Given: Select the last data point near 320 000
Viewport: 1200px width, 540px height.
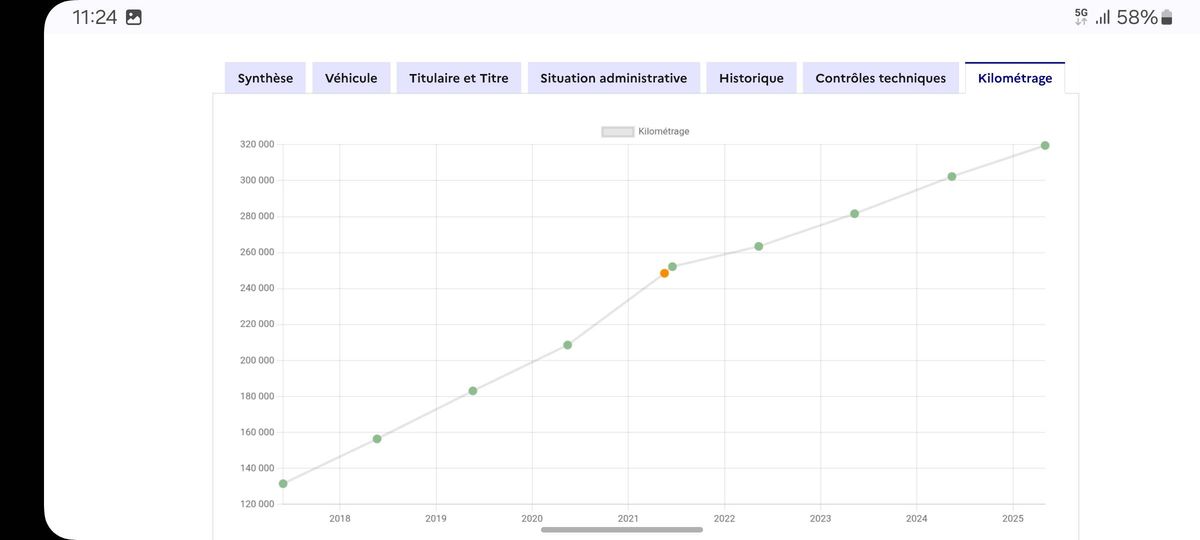Looking at the screenshot, I should coord(1045,146).
